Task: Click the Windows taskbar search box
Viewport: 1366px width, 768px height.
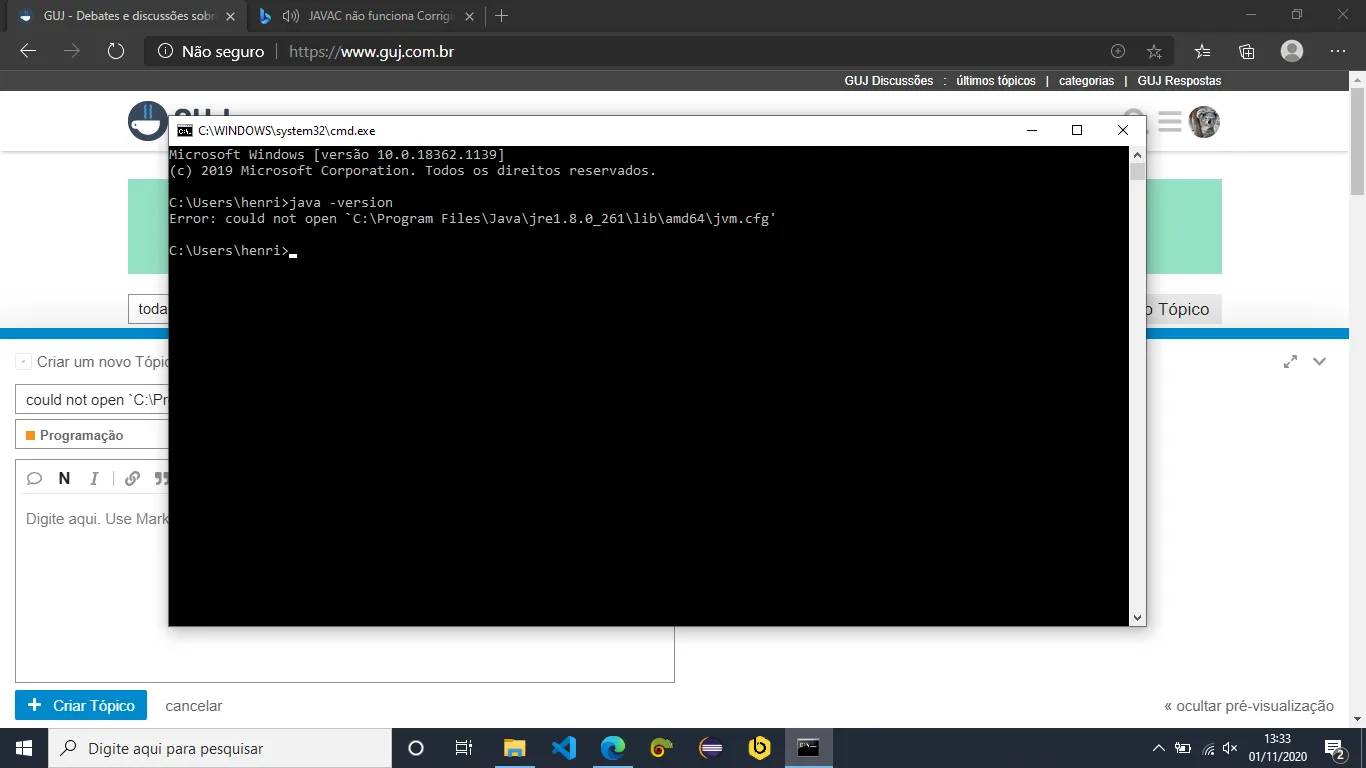Action: (221, 748)
